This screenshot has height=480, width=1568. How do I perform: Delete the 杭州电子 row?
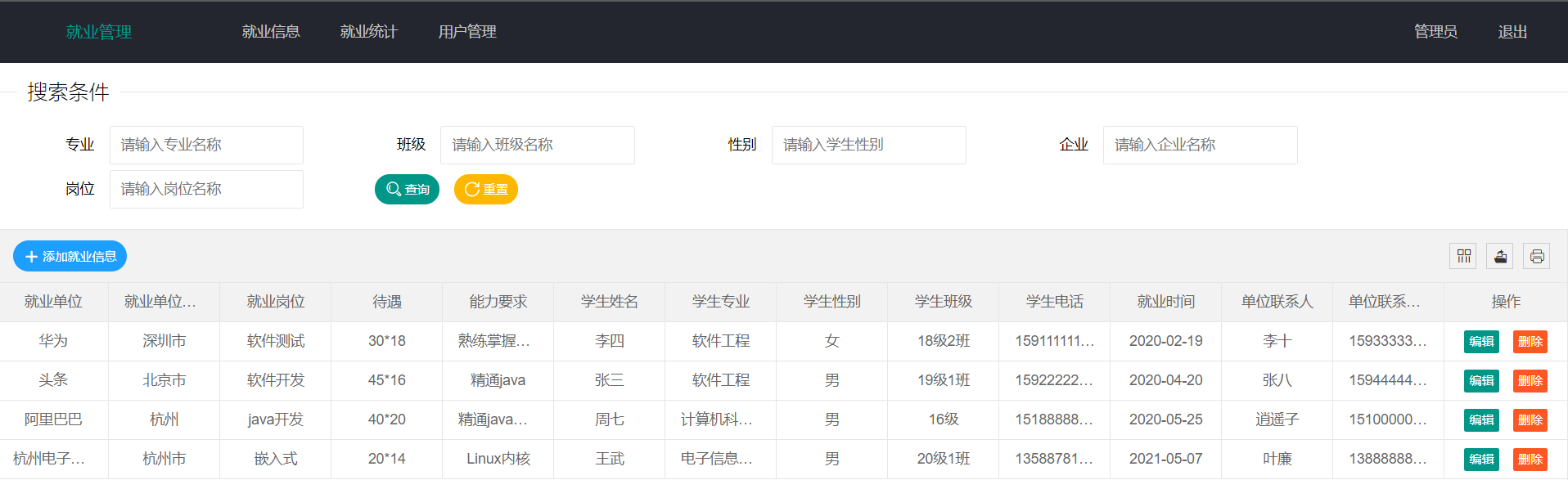click(1530, 459)
